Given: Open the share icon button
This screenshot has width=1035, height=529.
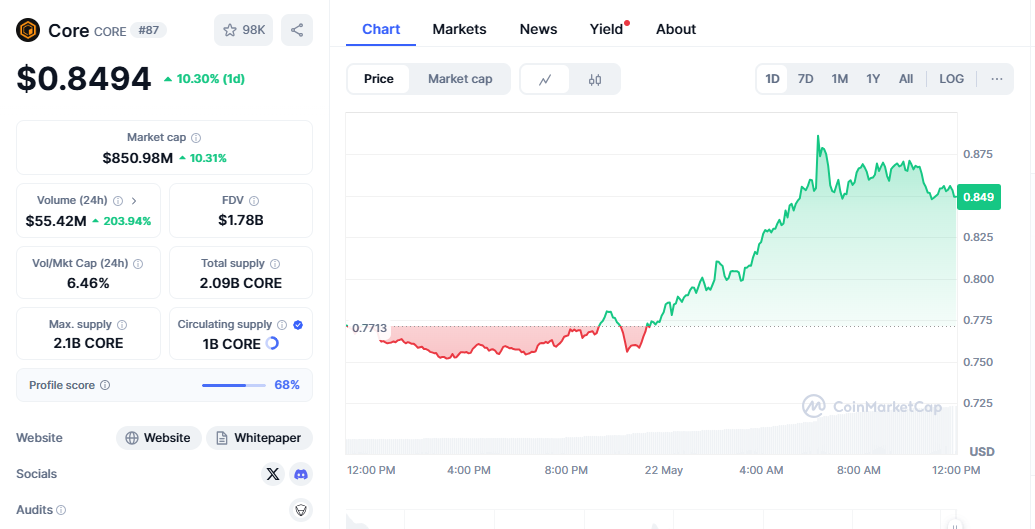Looking at the screenshot, I should [297, 30].
